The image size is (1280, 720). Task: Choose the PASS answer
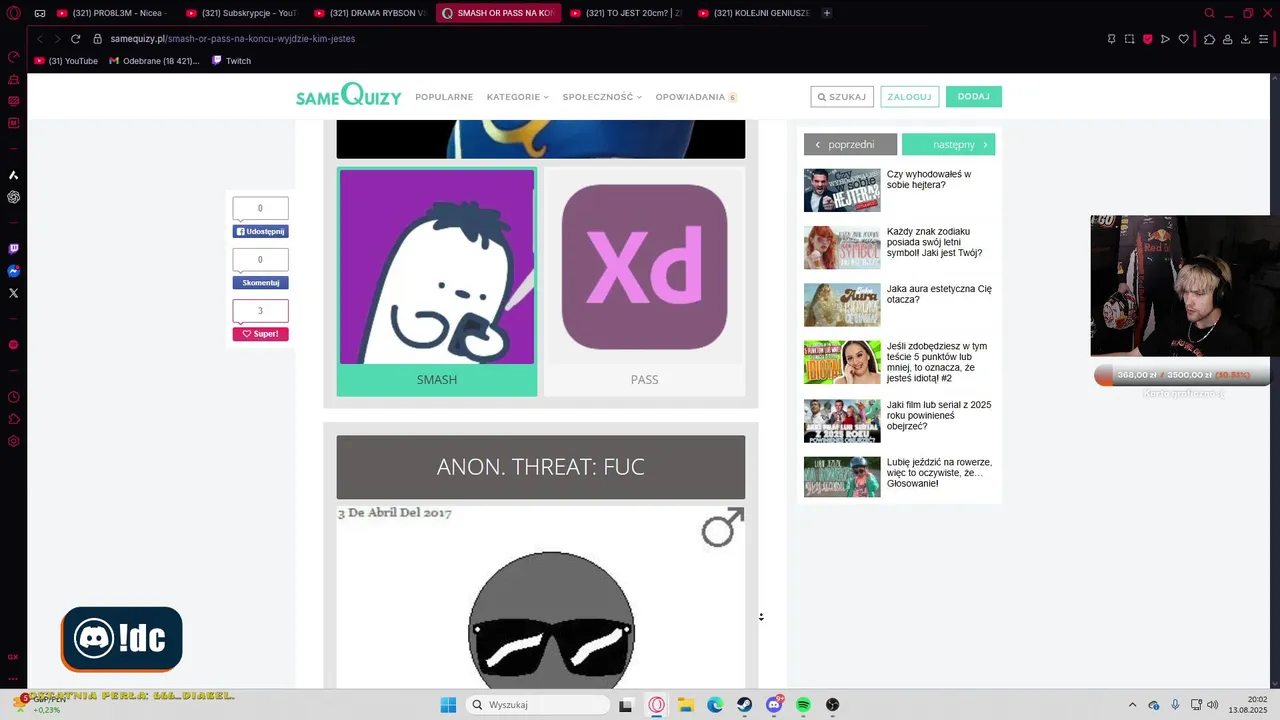click(644, 282)
